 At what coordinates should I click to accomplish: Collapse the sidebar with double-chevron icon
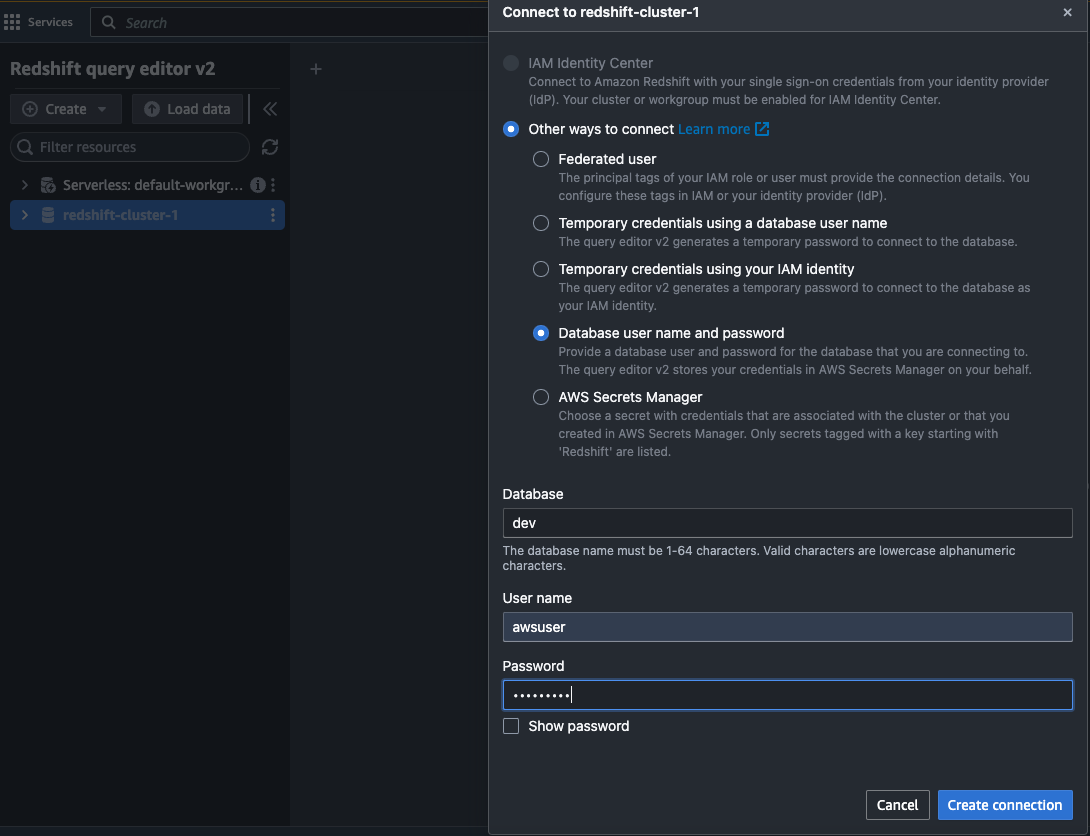(x=270, y=109)
